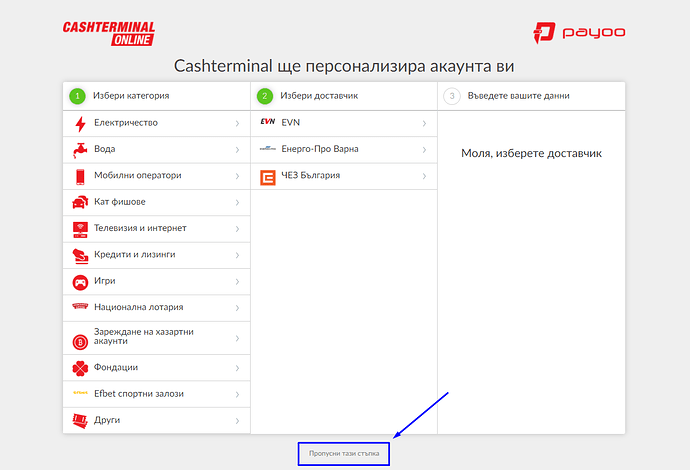Click the Моля, изберете доставчик message
This screenshot has width=690, height=470.
coord(532,154)
